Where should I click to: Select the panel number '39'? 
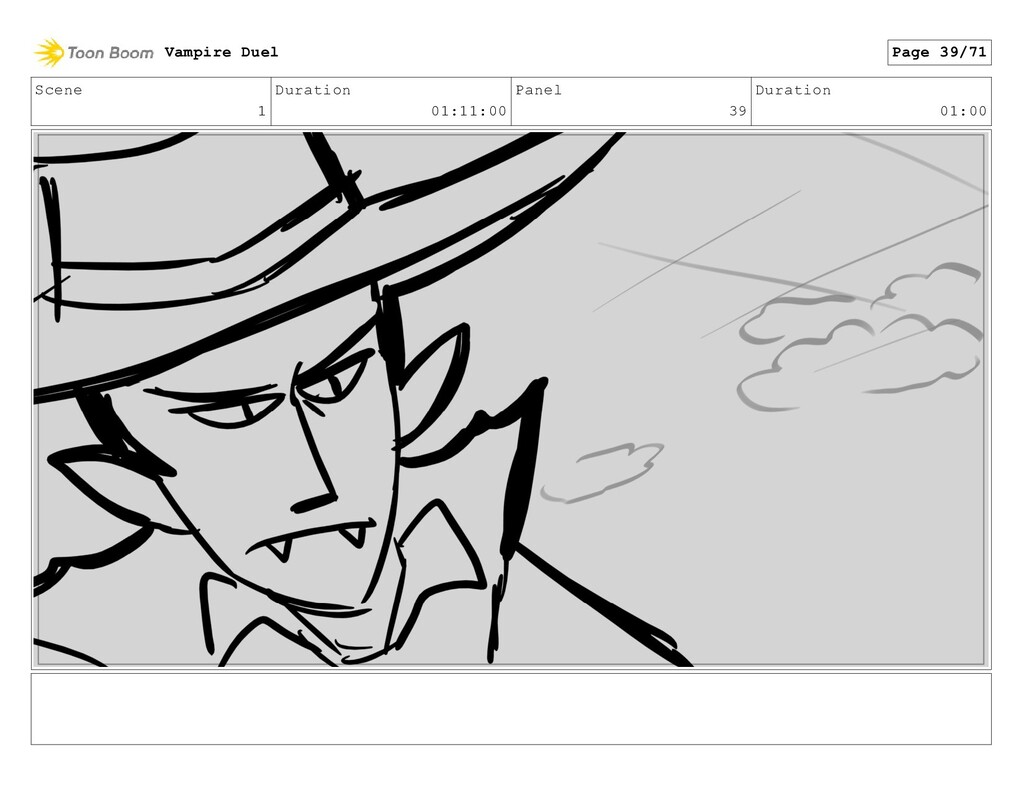pos(738,111)
